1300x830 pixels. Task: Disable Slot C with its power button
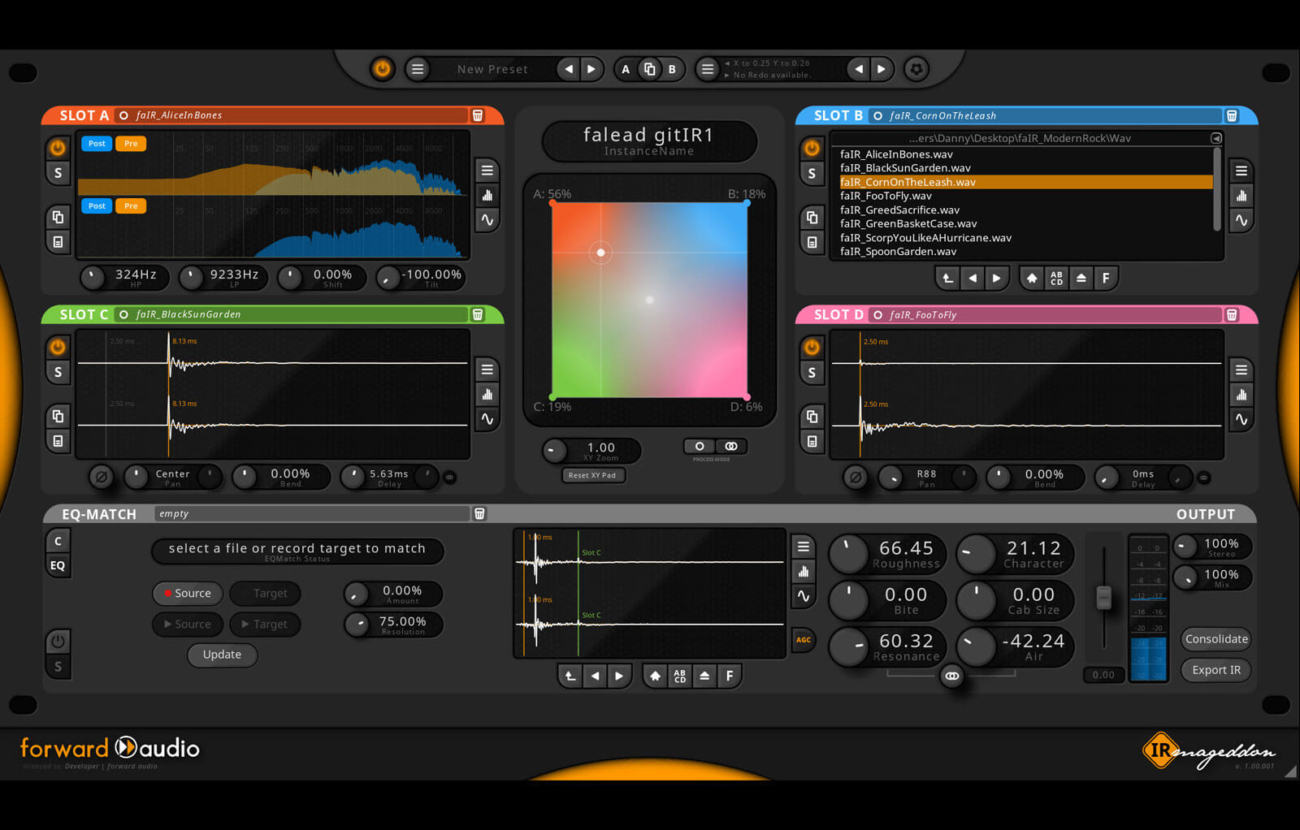pos(58,347)
